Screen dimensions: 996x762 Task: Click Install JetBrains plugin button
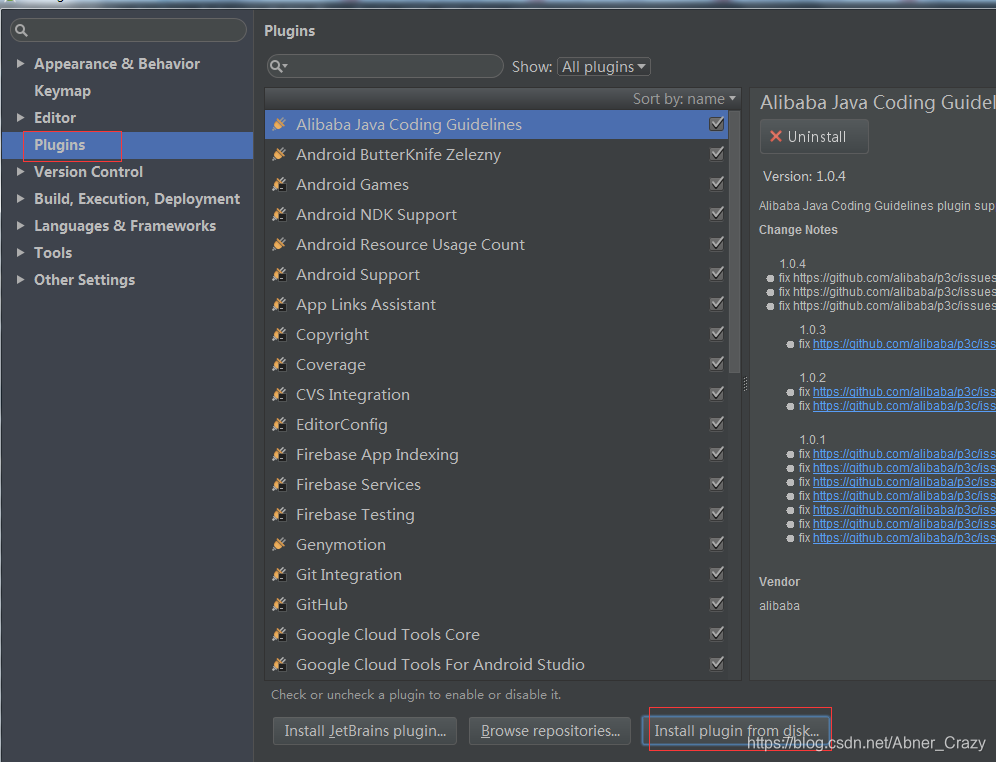(365, 731)
